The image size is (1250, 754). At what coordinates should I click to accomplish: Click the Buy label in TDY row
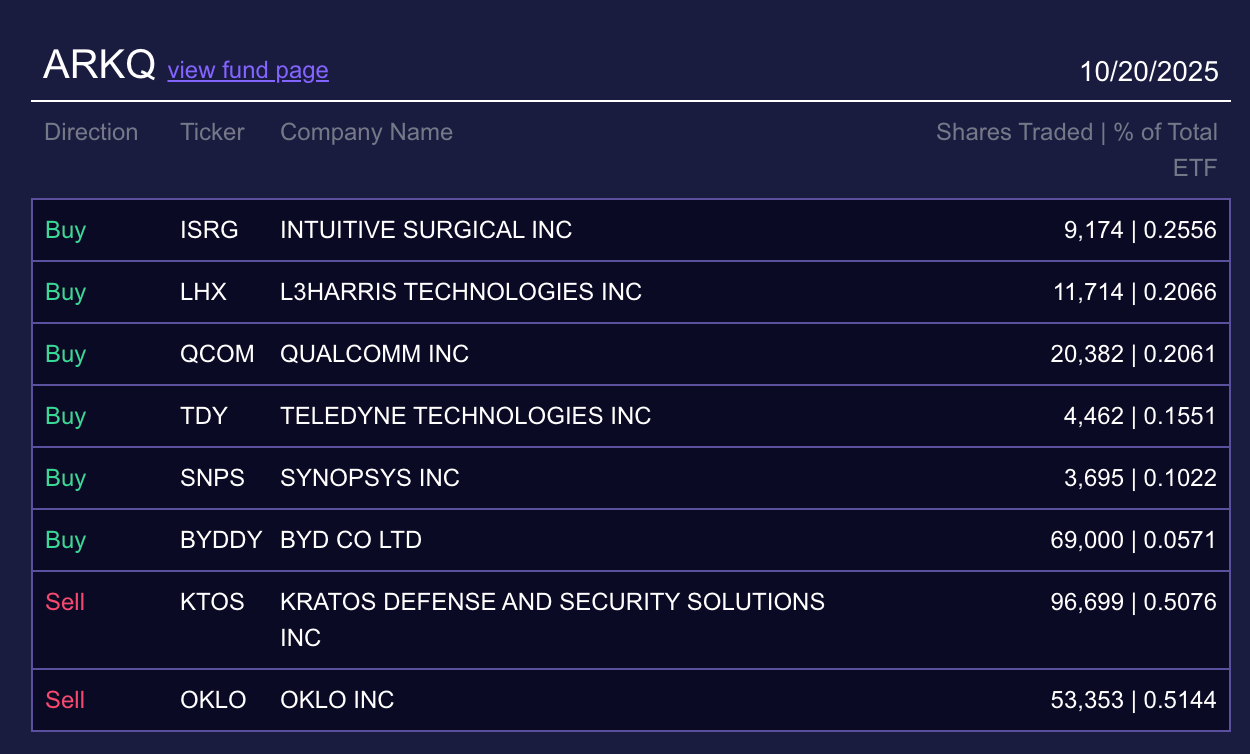(66, 416)
